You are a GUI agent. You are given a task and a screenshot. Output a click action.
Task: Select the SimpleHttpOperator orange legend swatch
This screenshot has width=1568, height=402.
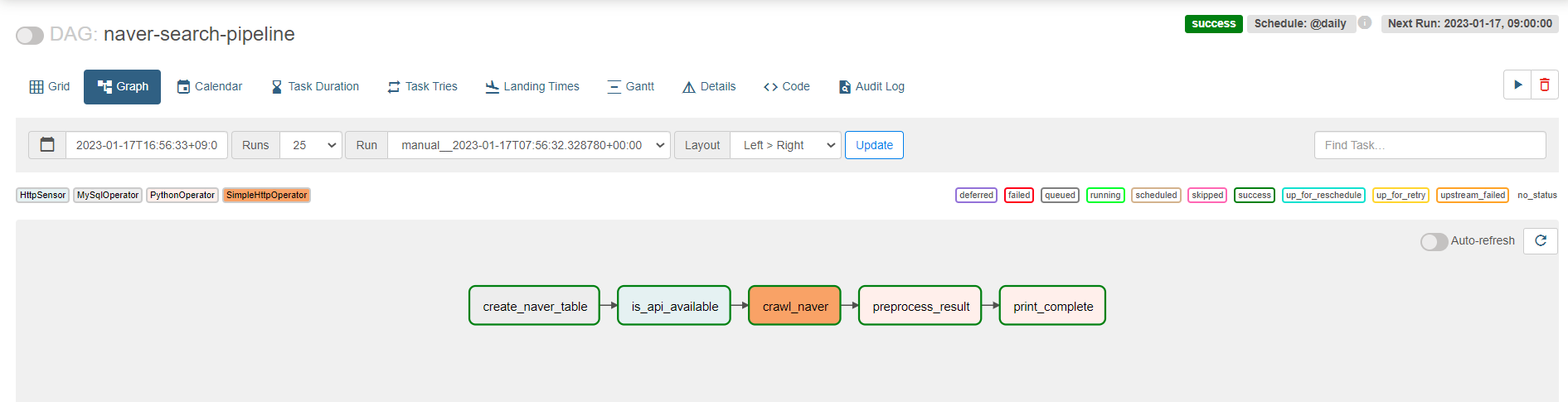click(x=267, y=195)
